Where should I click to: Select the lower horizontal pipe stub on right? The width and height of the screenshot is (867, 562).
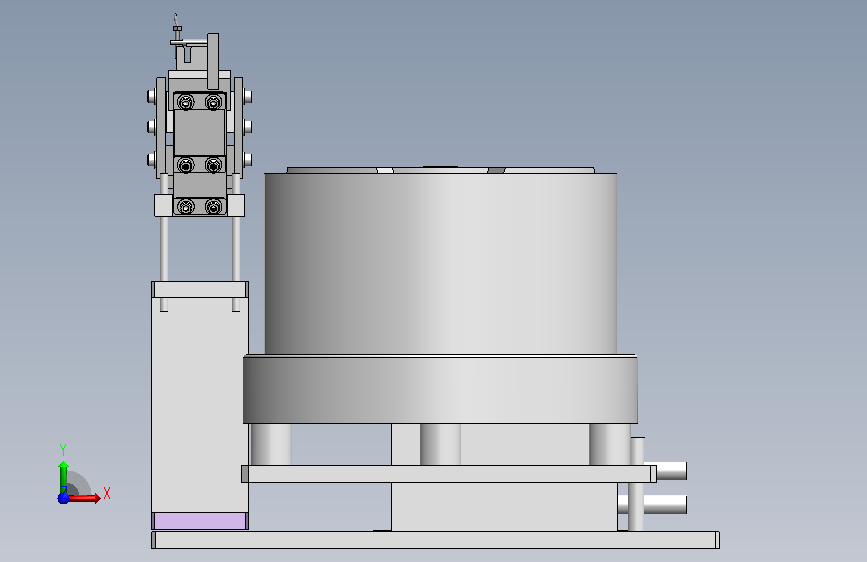coord(666,504)
